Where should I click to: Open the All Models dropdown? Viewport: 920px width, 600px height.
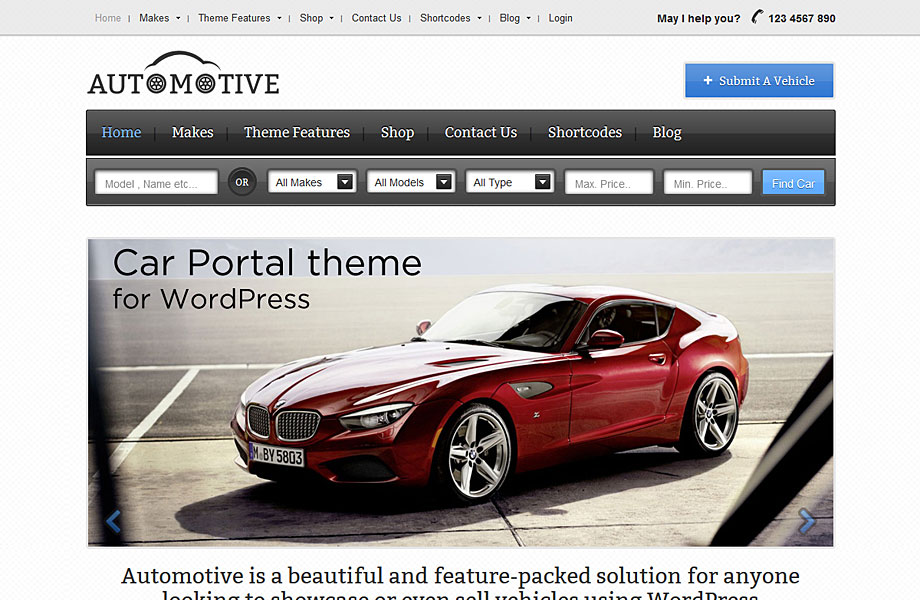[x=411, y=182]
